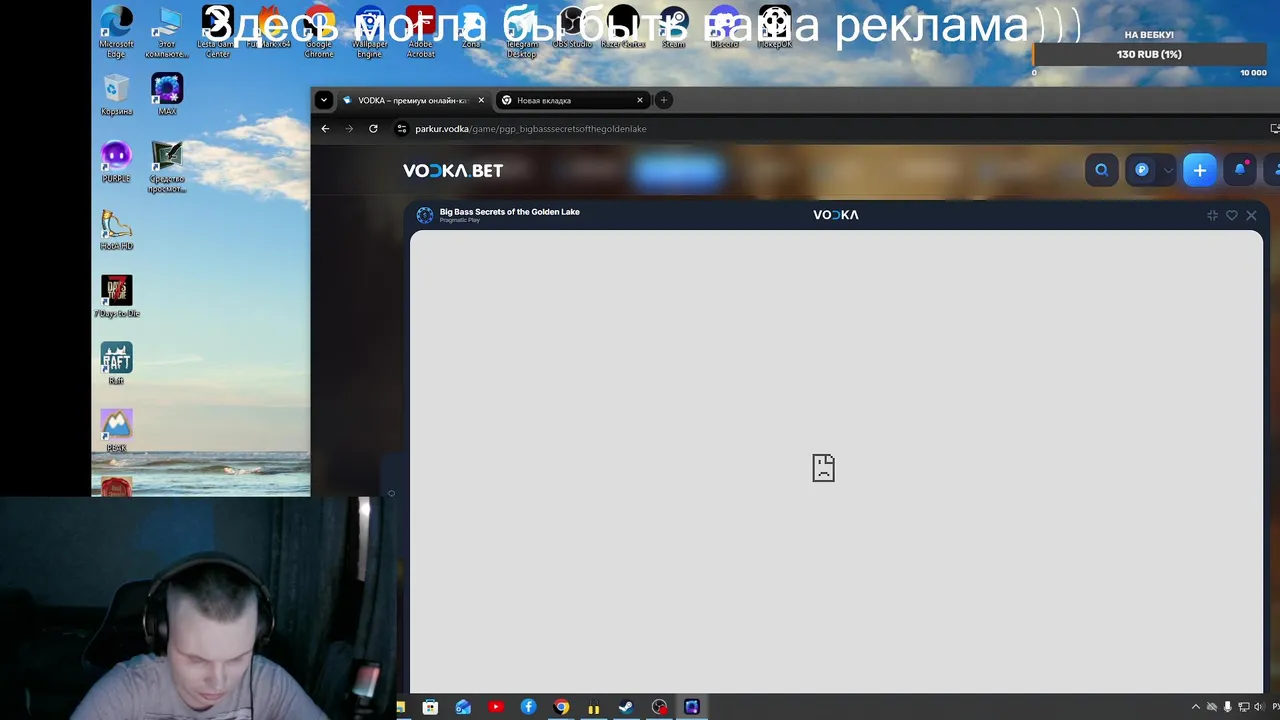Click the blue plus deposit button
The height and width of the screenshot is (720, 1280).
pyautogui.click(x=1200, y=170)
